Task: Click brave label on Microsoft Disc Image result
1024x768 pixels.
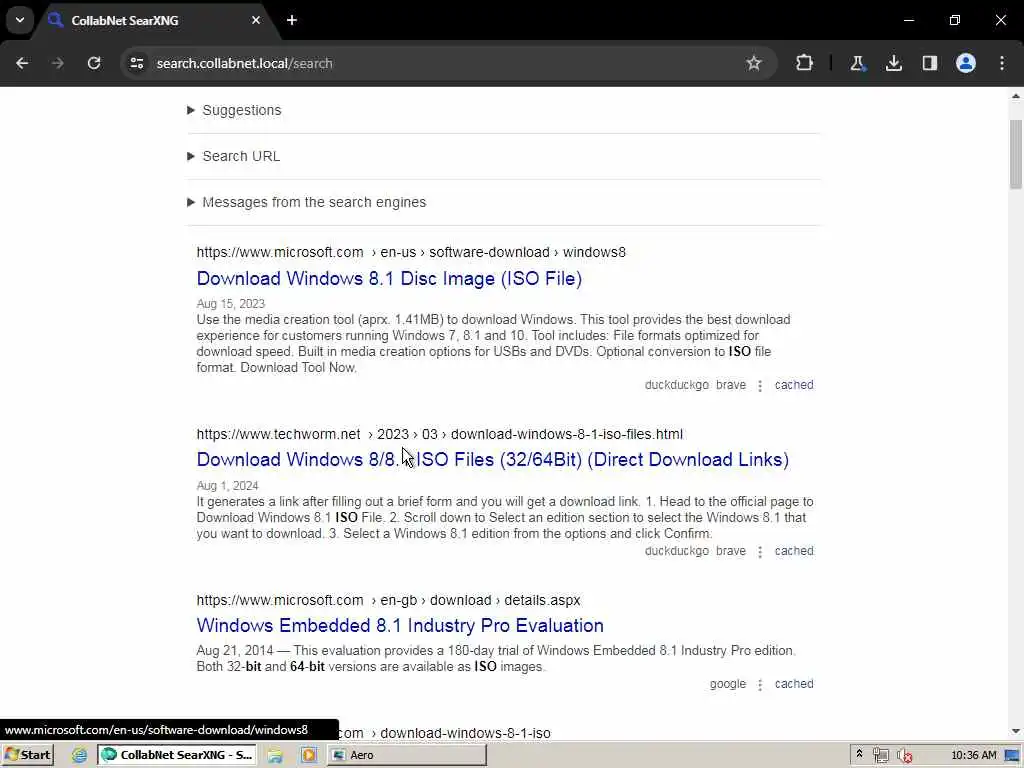Action: (x=731, y=385)
